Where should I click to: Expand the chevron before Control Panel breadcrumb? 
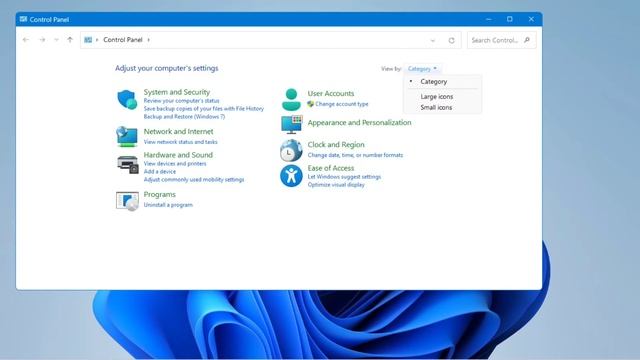97,40
